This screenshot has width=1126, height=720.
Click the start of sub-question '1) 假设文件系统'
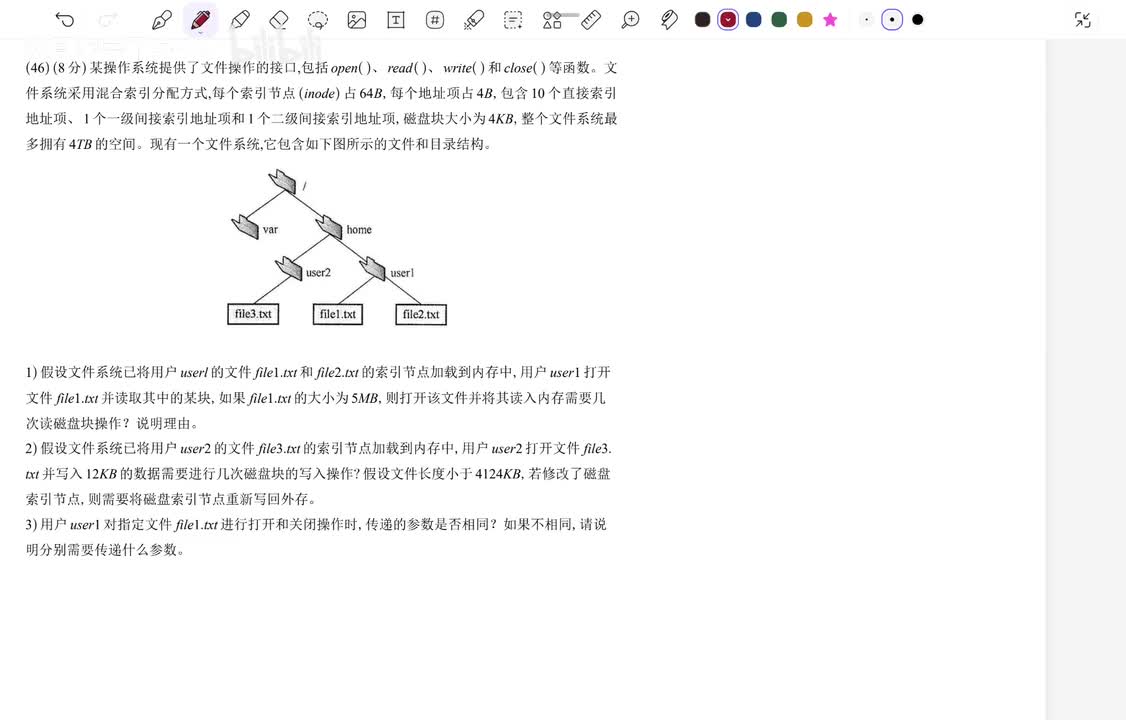point(74,373)
